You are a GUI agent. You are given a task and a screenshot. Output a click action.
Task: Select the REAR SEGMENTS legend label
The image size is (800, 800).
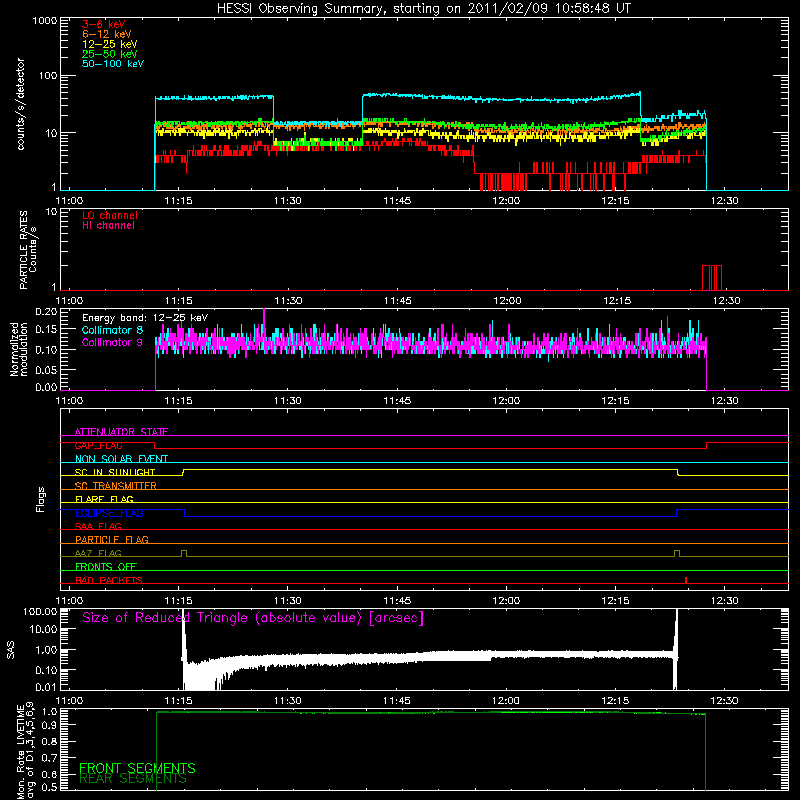[133, 779]
